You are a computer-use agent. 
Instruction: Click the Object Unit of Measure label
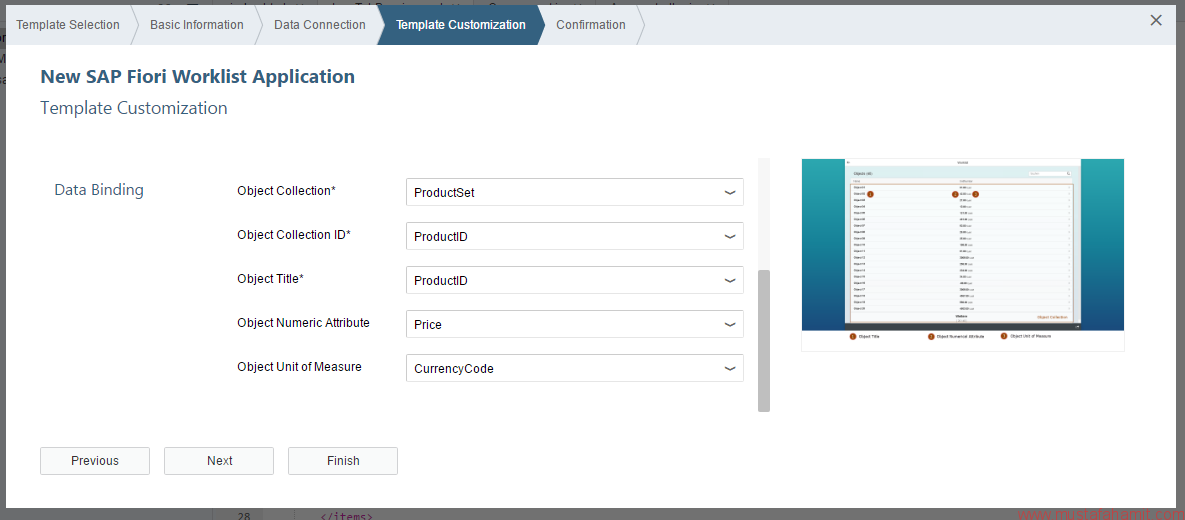(299, 367)
